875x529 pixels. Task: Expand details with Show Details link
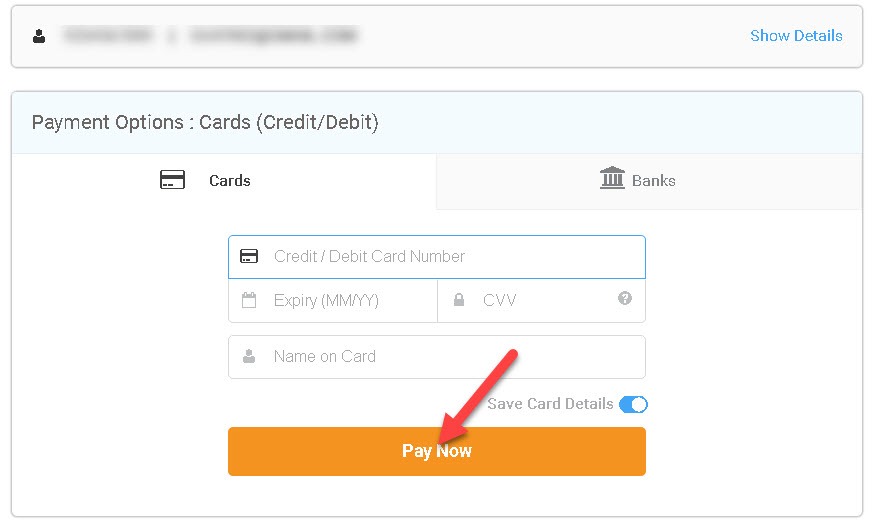tap(796, 36)
